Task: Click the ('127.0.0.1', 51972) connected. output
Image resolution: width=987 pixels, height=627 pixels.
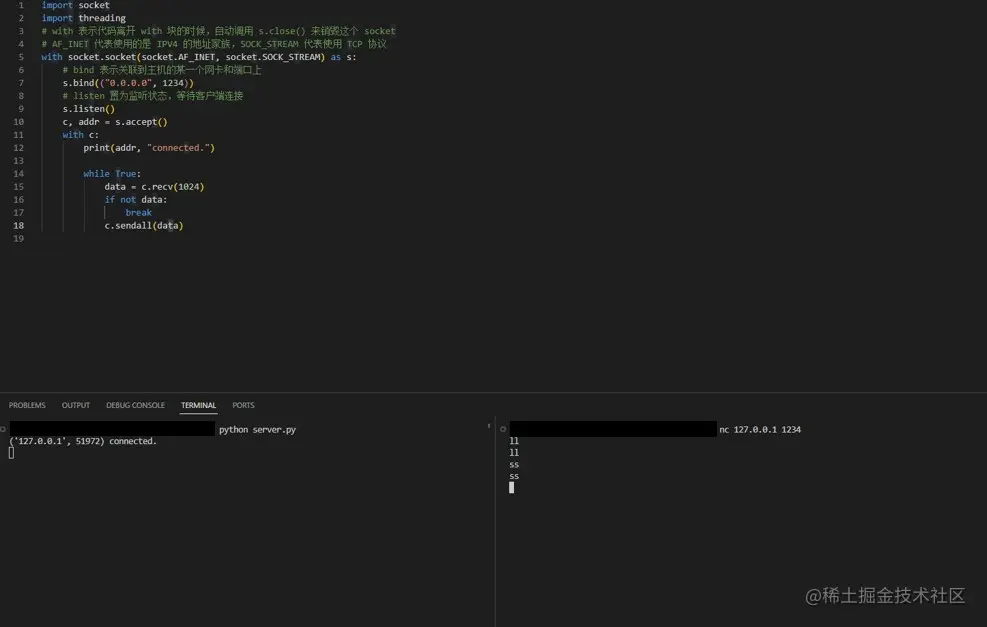Action: click(83, 441)
